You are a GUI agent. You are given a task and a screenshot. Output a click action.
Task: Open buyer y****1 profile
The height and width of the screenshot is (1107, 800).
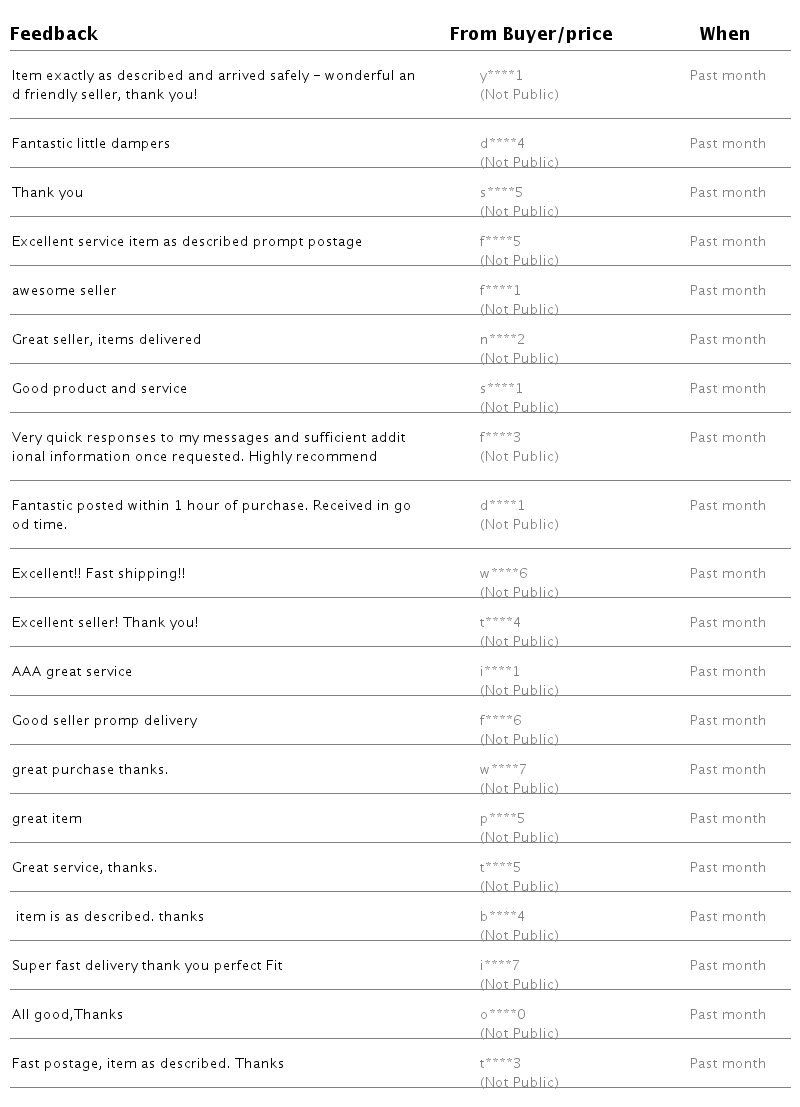tap(501, 76)
